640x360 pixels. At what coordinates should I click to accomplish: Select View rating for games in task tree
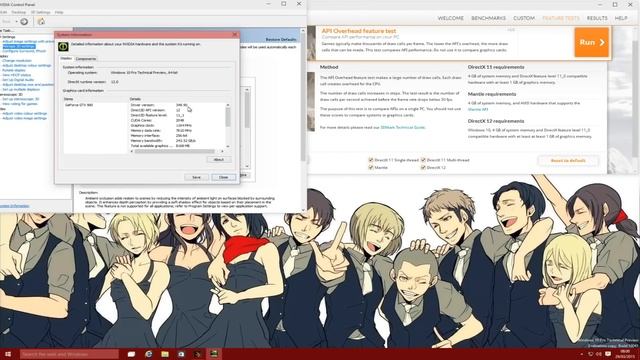20,104
